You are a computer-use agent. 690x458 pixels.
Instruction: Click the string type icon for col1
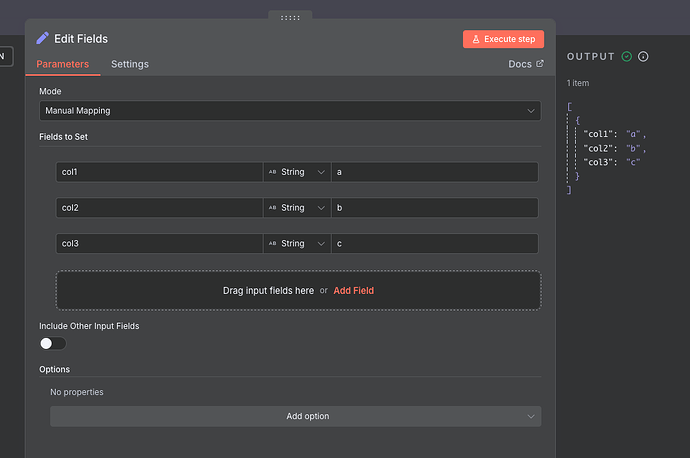[x=272, y=172]
